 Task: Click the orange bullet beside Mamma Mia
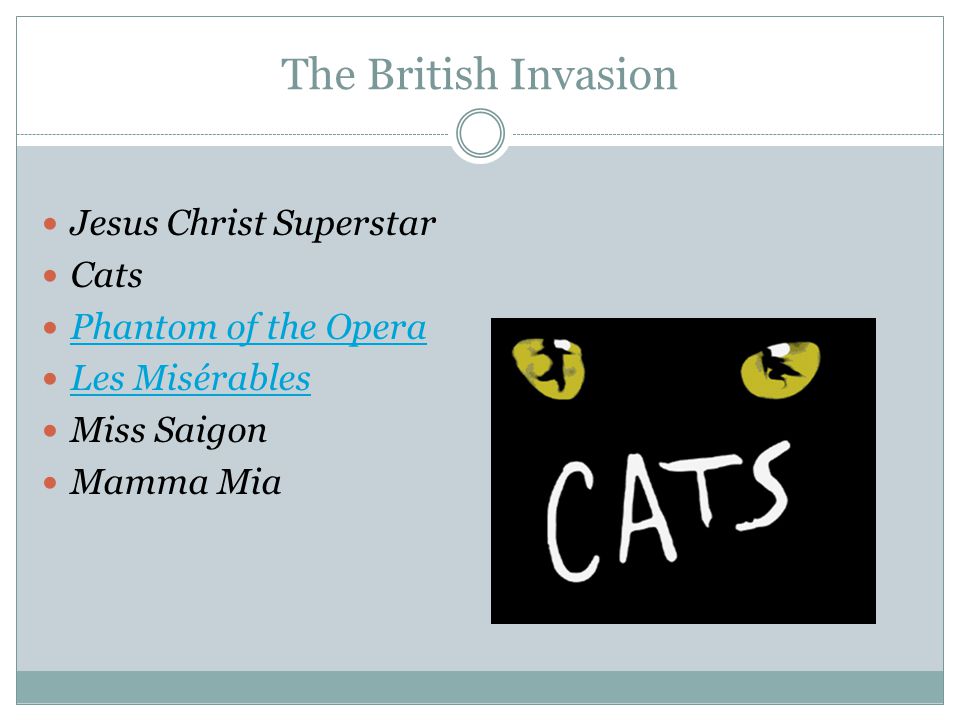click(x=50, y=483)
